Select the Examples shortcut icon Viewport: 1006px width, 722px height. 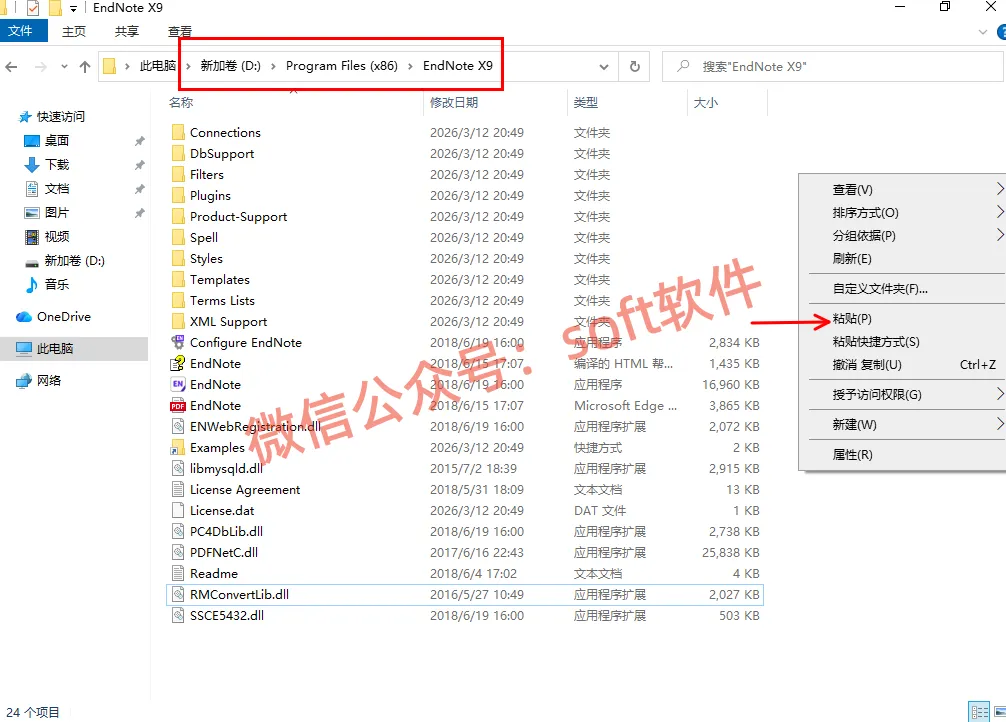(178, 448)
